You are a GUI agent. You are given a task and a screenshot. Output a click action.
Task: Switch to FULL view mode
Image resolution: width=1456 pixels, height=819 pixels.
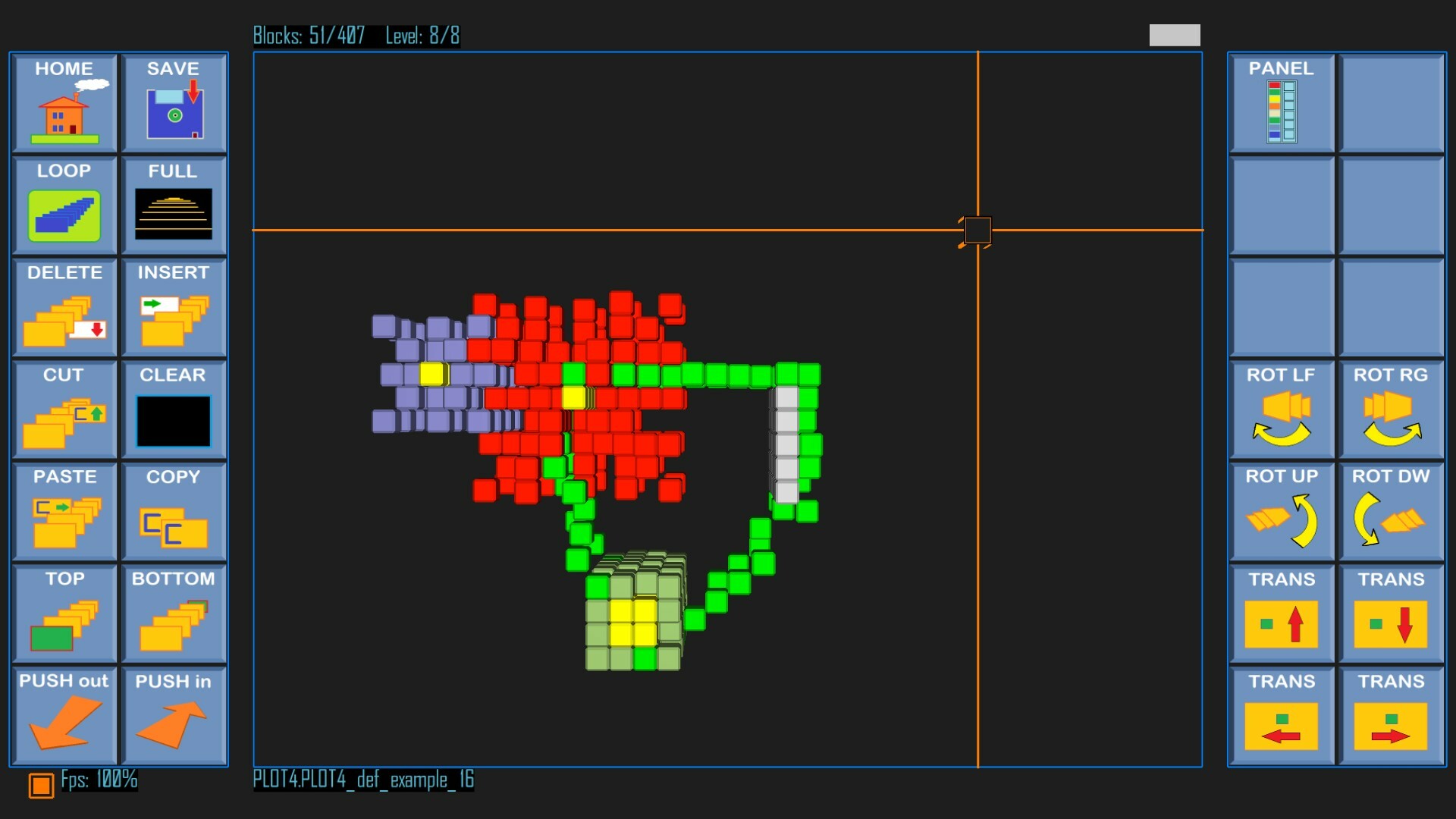[x=174, y=206]
